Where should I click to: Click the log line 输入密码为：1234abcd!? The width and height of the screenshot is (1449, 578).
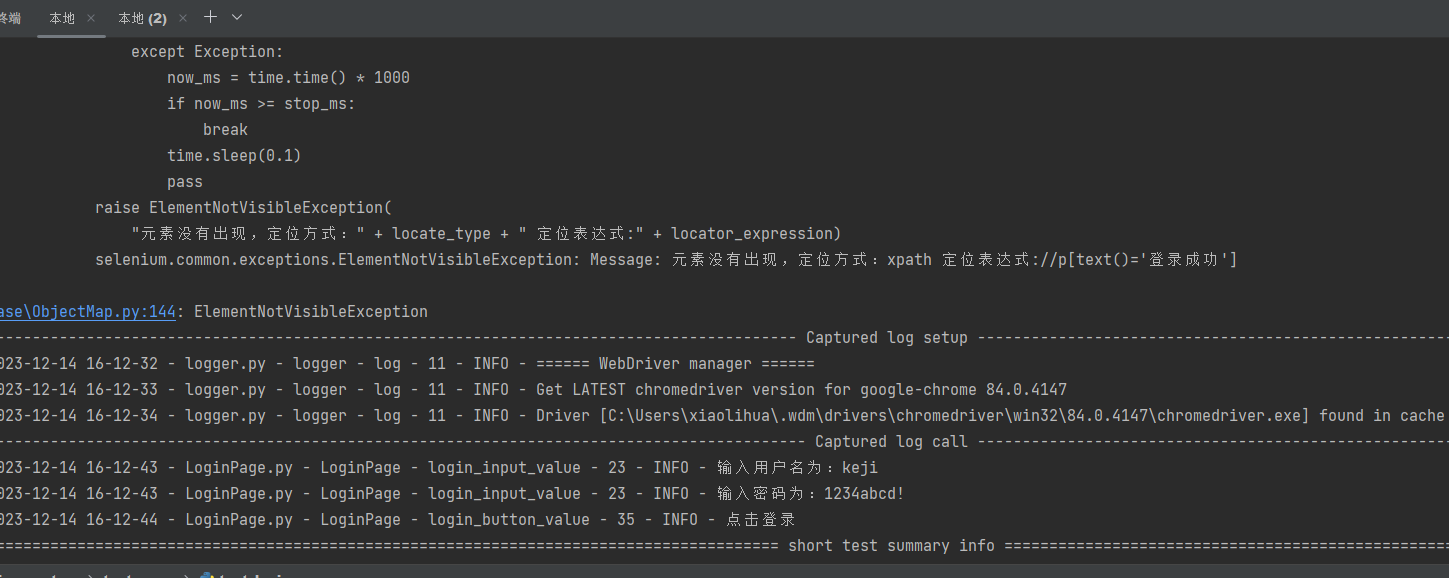pyautogui.click(x=810, y=494)
